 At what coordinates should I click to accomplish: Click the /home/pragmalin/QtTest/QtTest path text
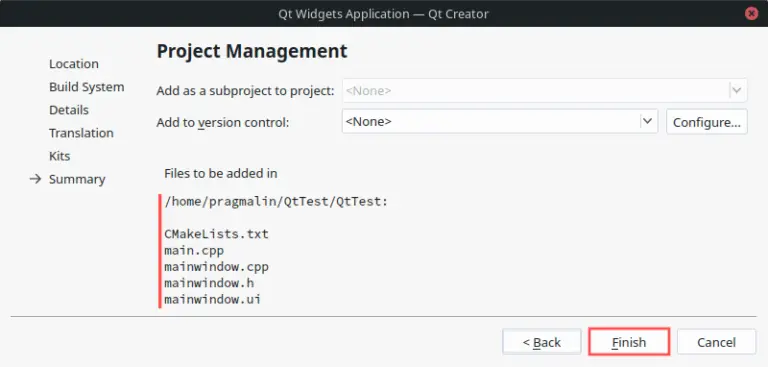pos(276,202)
